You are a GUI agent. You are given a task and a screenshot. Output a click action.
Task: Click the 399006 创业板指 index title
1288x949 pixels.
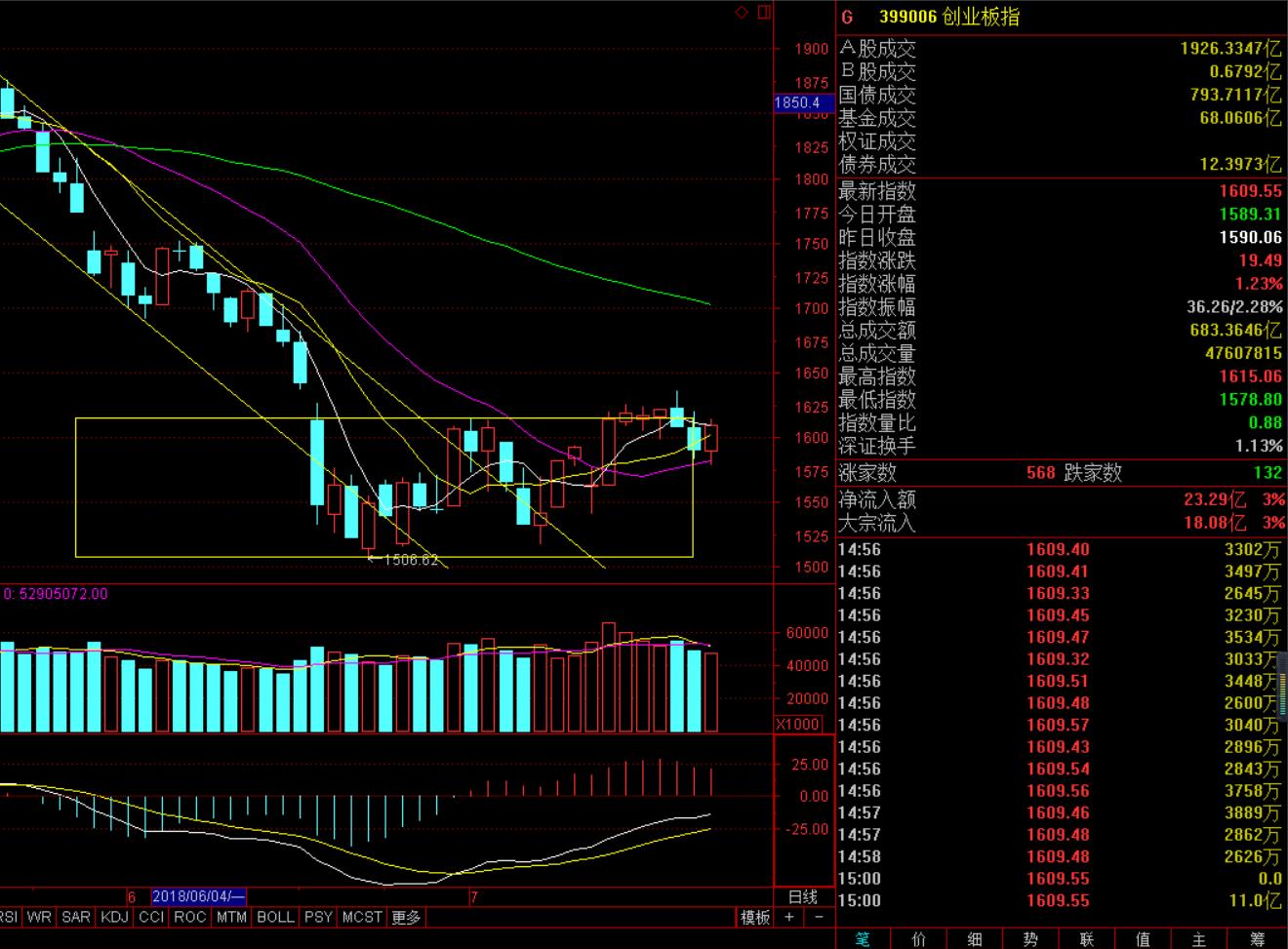(948, 18)
